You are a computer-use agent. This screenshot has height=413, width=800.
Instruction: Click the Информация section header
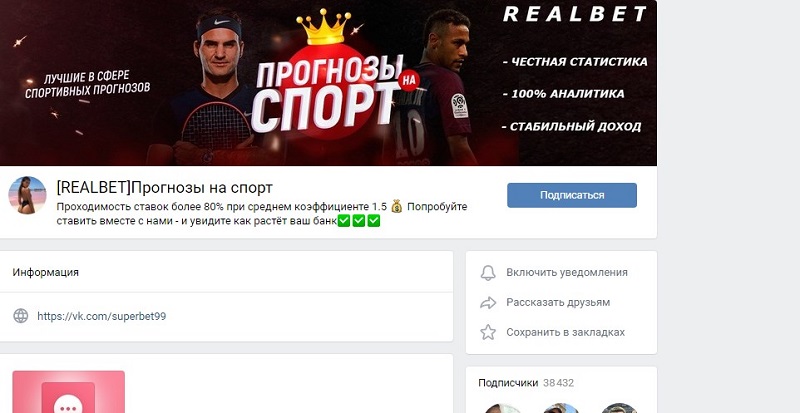pyautogui.click(x=46, y=272)
